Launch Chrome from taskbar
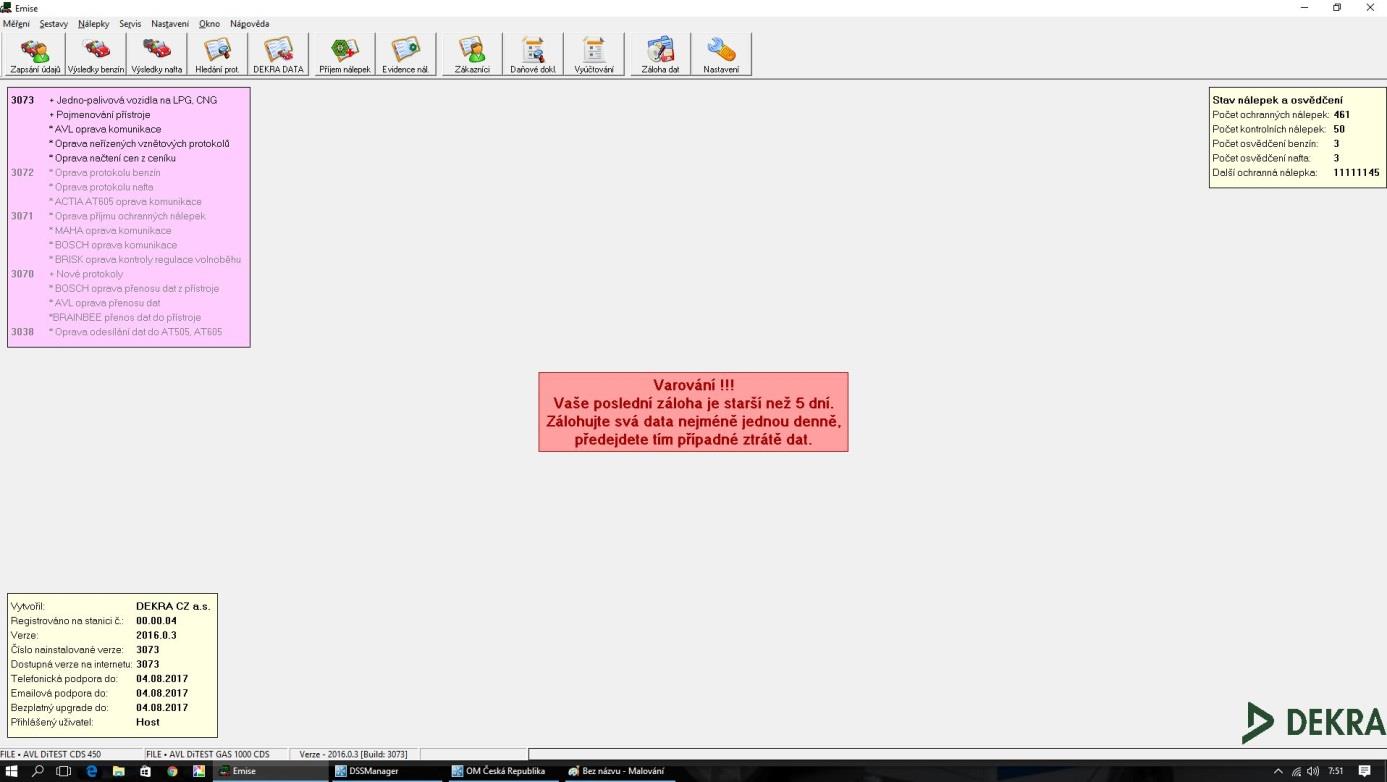 tap(172, 771)
